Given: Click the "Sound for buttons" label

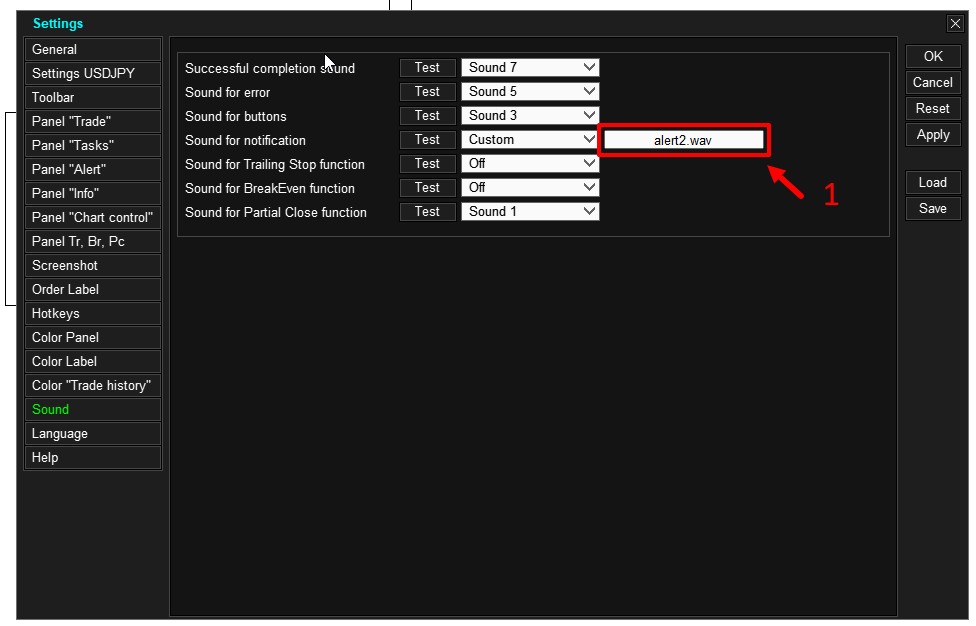Looking at the screenshot, I should point(235,116).
